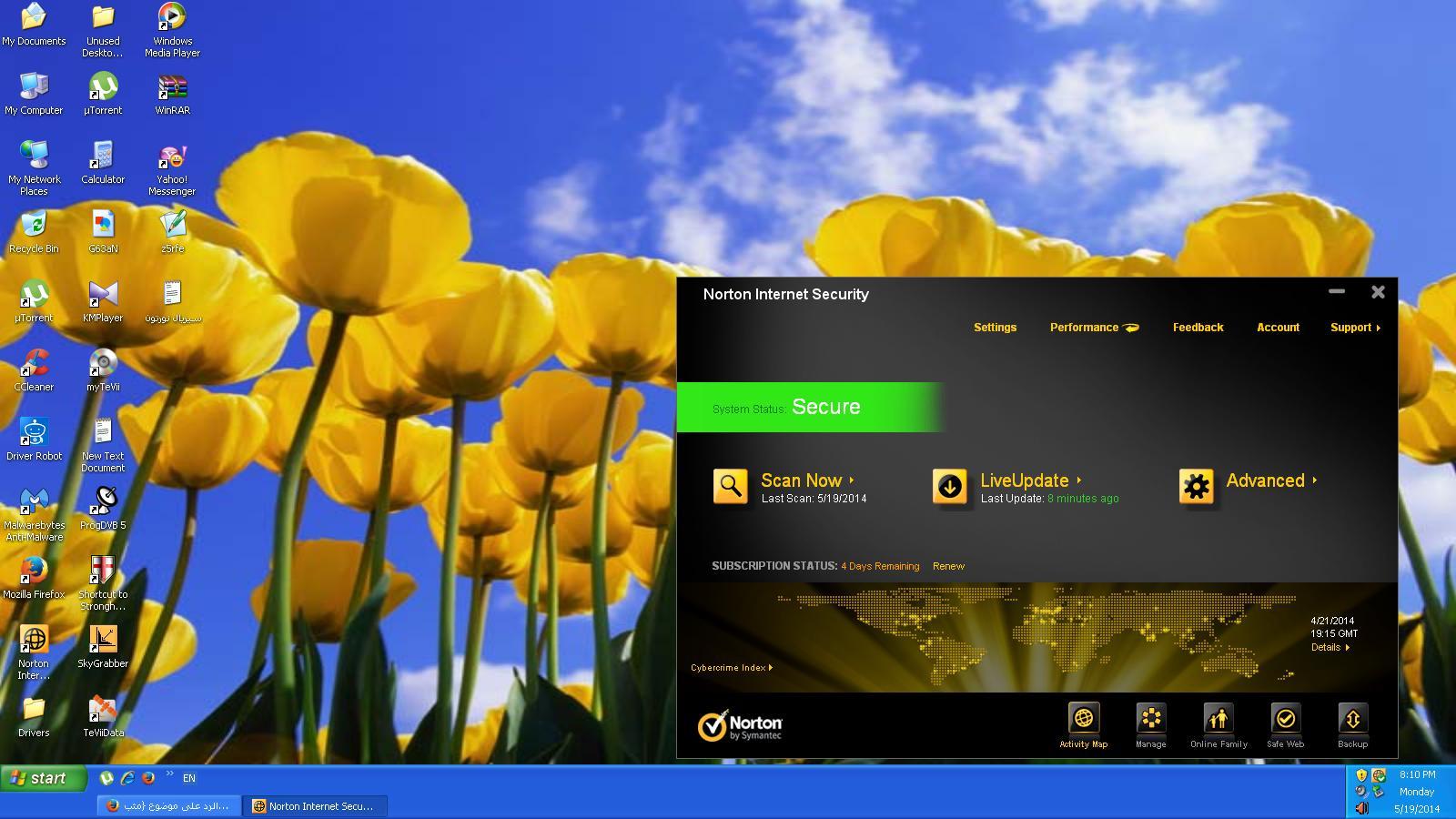The image size is (1456, 819).
Task: Open the Settings menu in Norton
Action: click(995, 328)
